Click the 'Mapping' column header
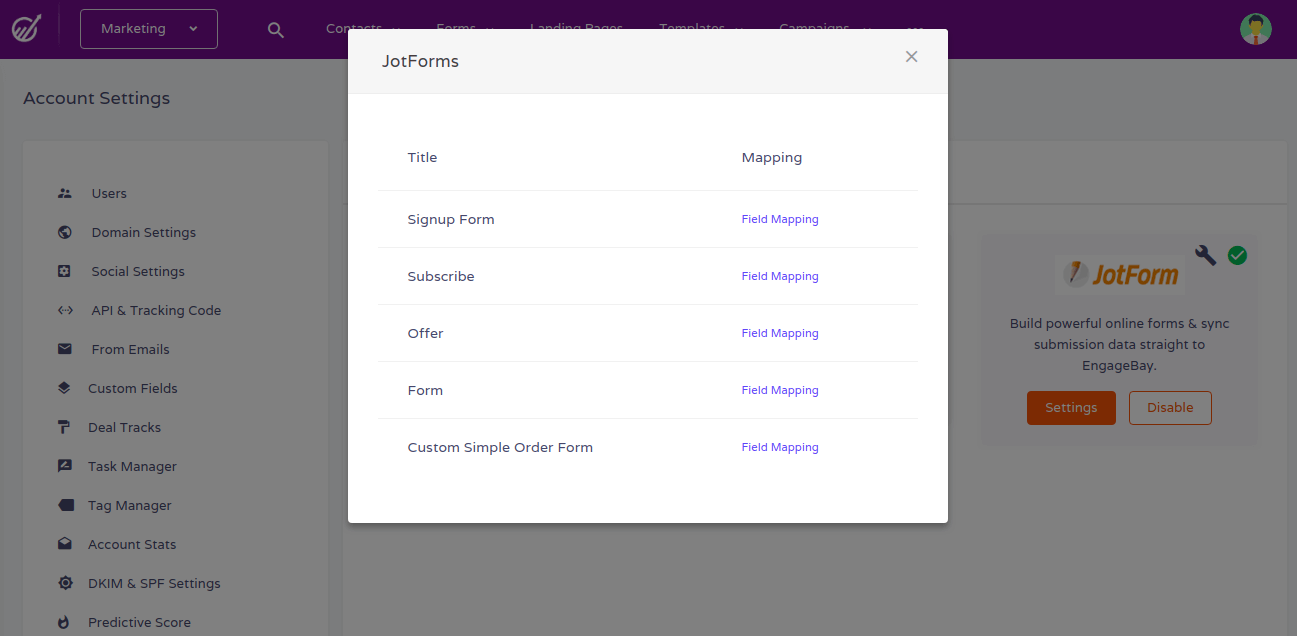The width and height of the screenshot is (1297, 636). (x=772, y=157)
